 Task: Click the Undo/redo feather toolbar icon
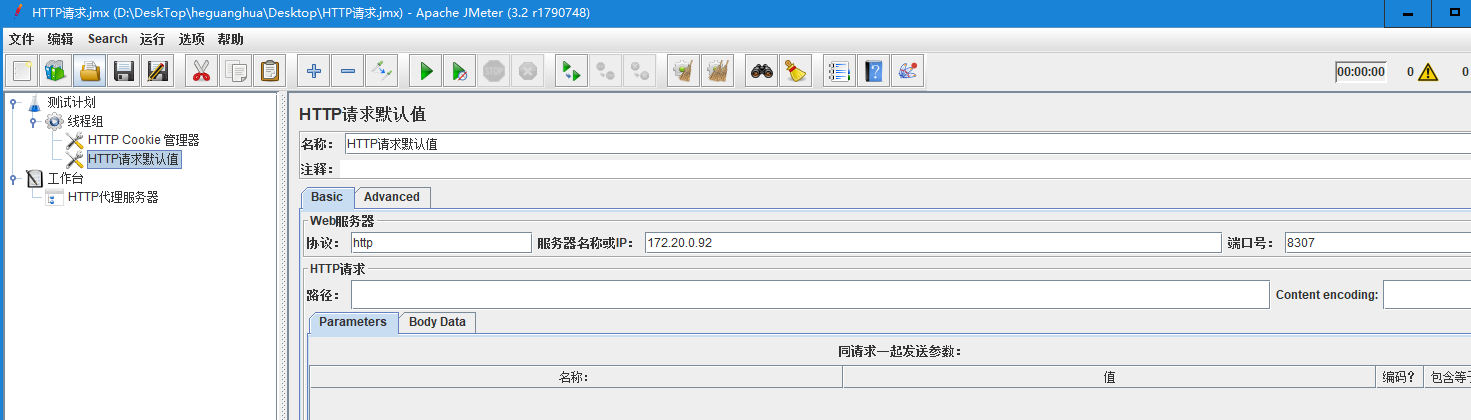pyautogui.click(x=908, y=71)
